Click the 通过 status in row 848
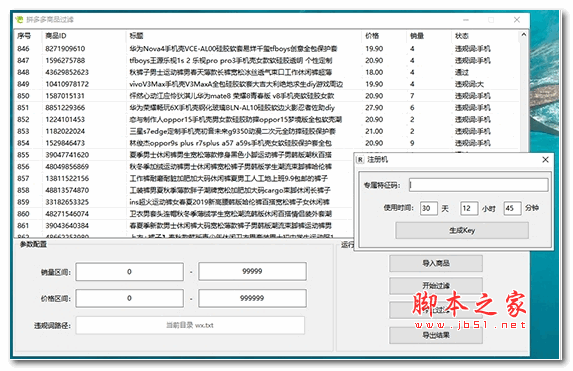 462,72
